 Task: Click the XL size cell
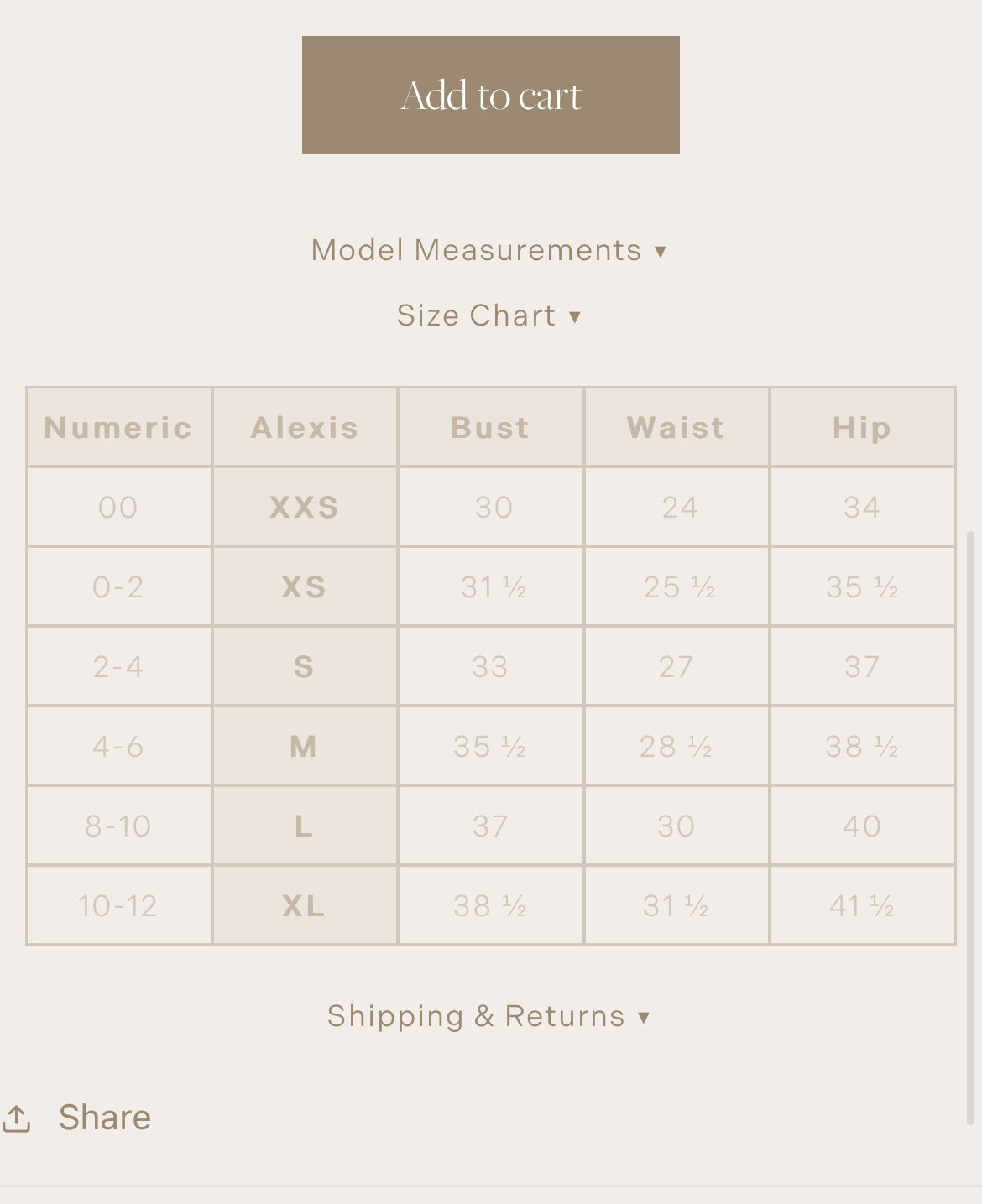pos(305,906)
